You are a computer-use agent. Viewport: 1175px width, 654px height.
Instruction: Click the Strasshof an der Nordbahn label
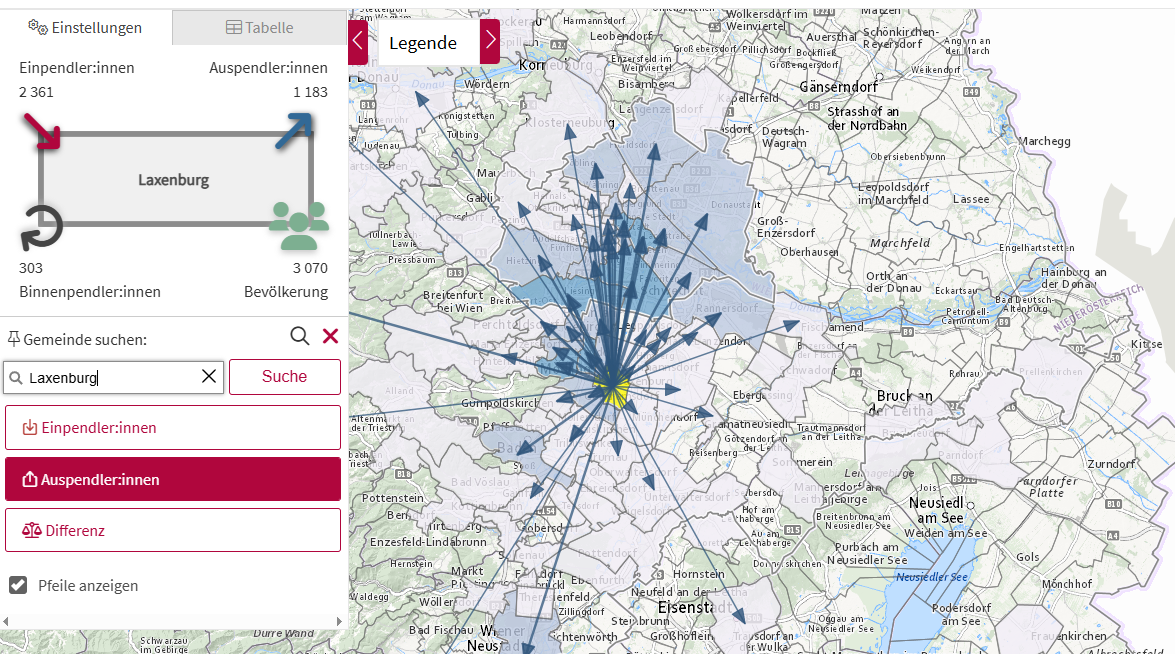866,118
